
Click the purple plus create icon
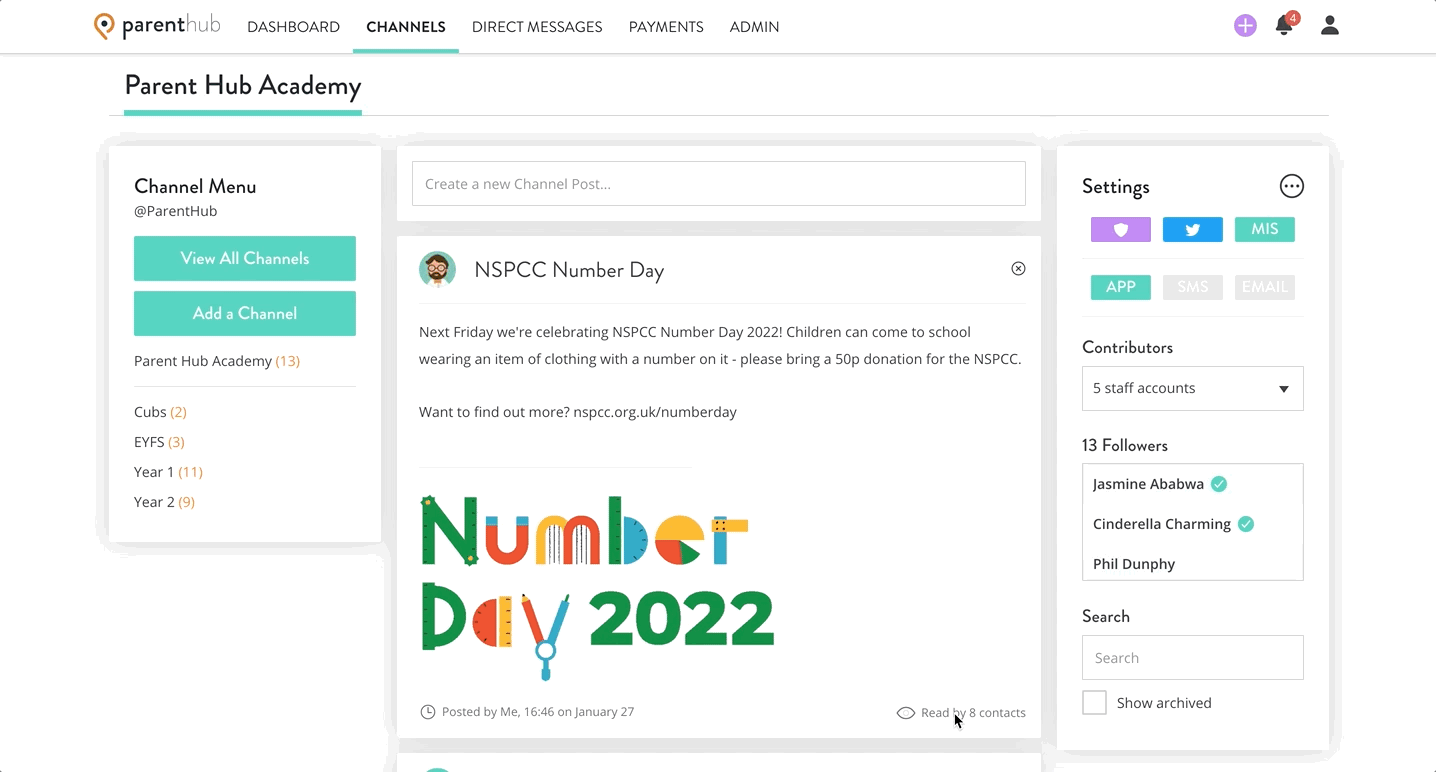click(x=1245, y=26)
